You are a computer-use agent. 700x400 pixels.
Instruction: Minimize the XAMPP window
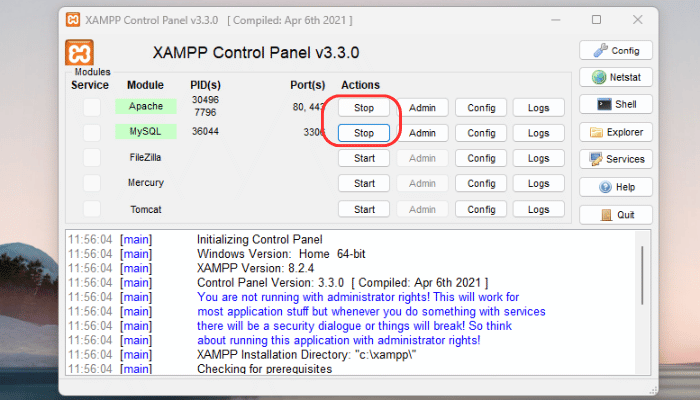(x=555, y=20)
